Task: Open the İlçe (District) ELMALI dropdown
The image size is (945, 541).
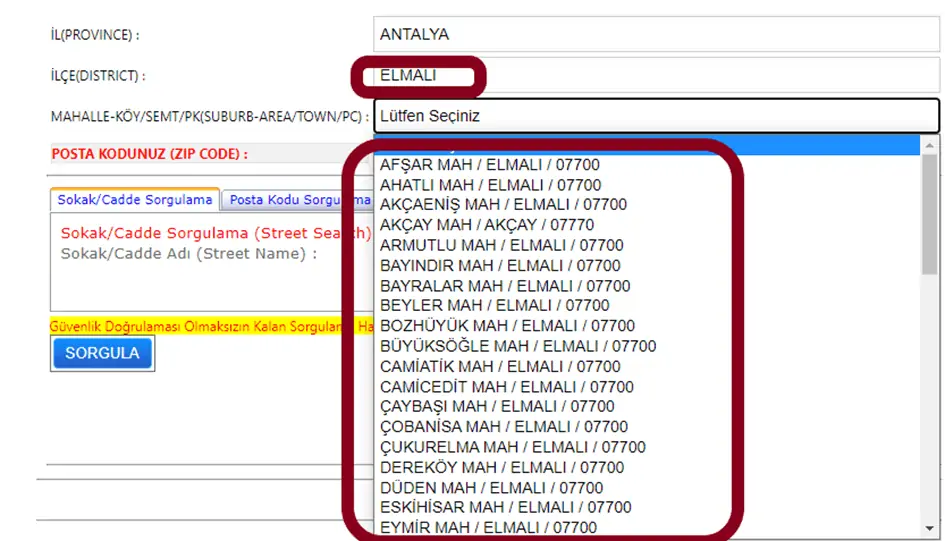Action: [655, 75]
